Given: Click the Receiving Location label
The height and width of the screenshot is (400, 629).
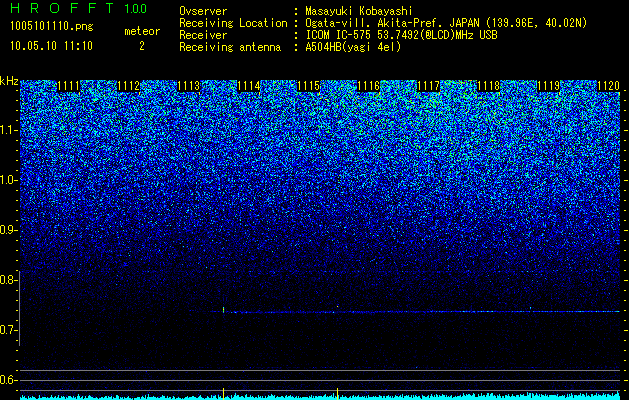Looking at the screenshot, I should [233, 23].
